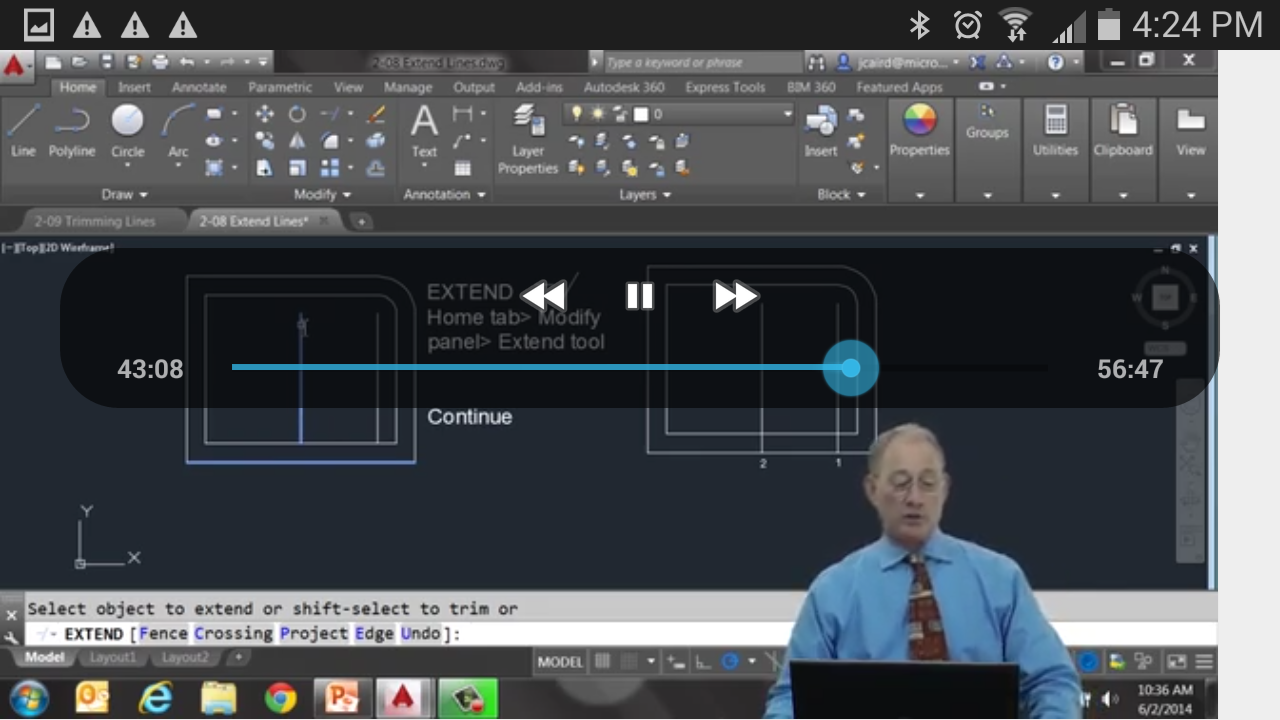The image size is (1280, 720).
Task: Click the Continue text in drawing
Action: (x=470, y=416)
